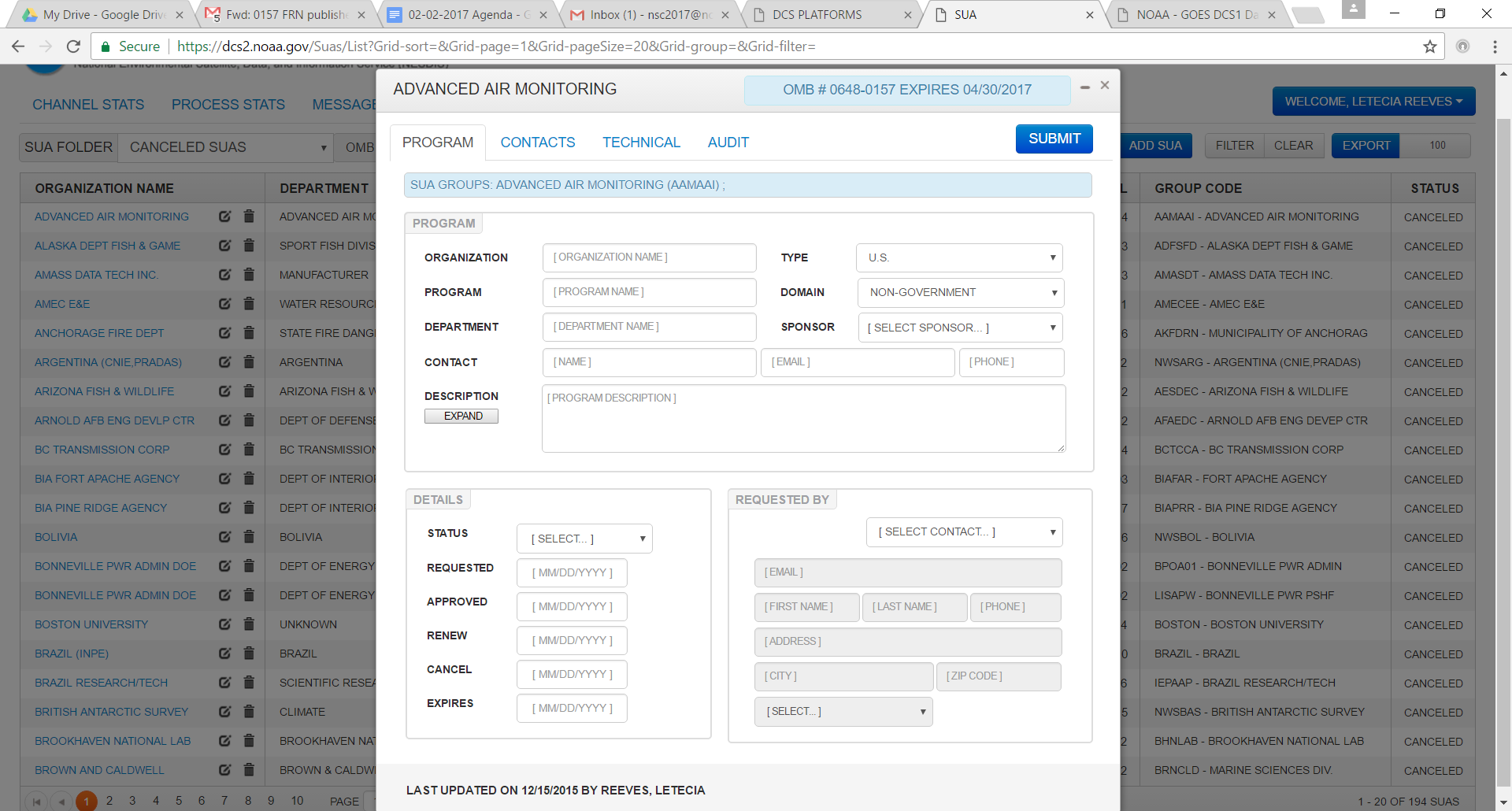Delete the ALASKA DEPT FISH & GAME row
Screen dimensions: 1512x811
pos(249,246)
